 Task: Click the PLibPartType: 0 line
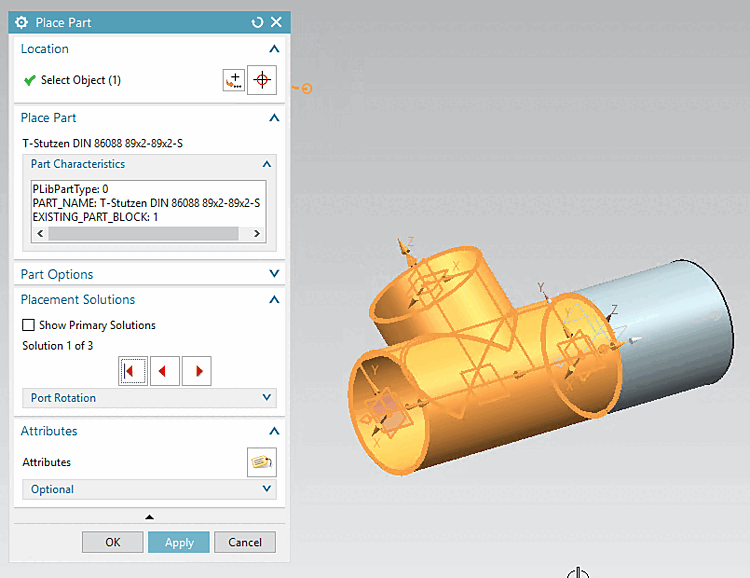pyautogui.click(x=70, y=189)
